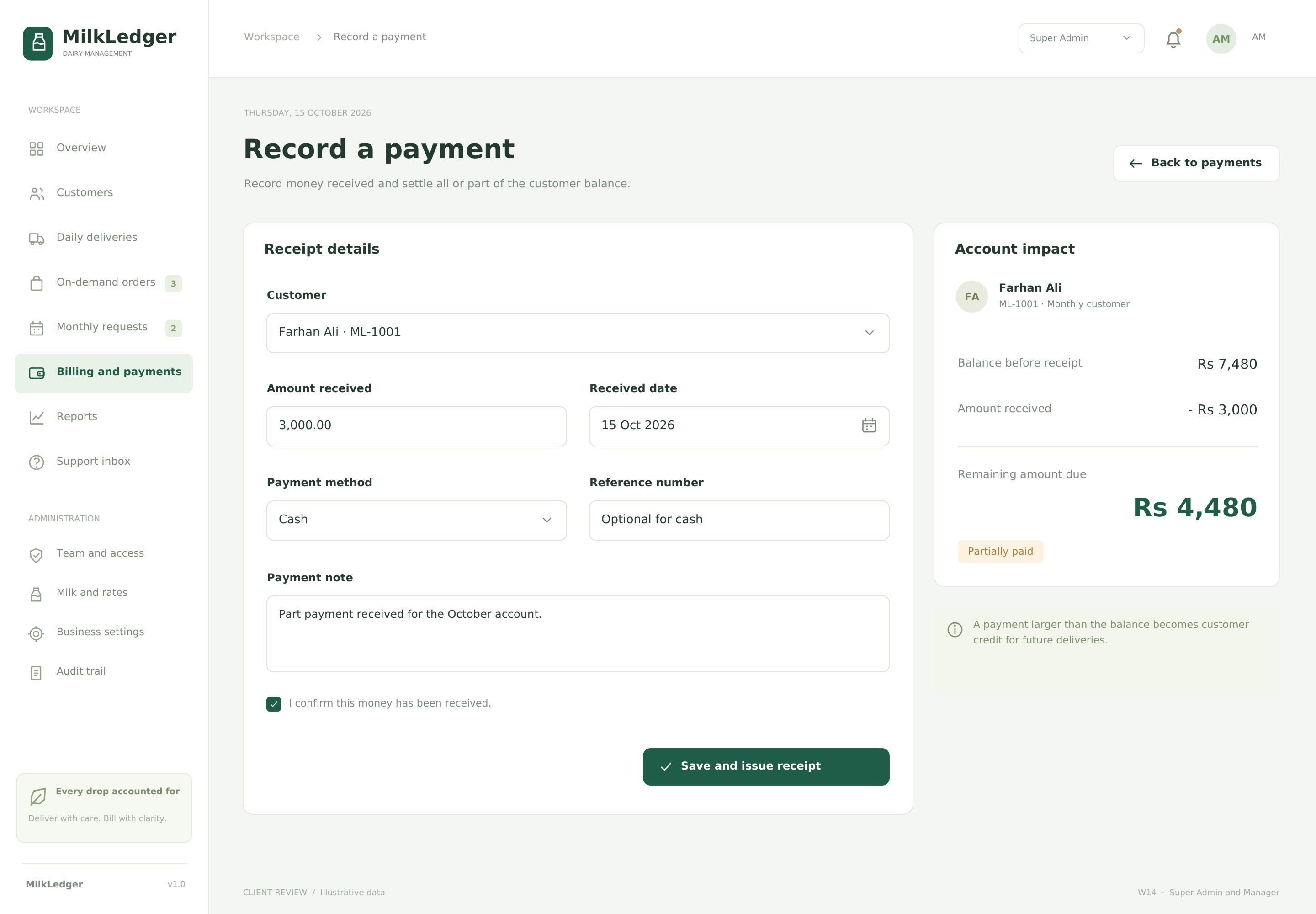The image size is (1316, 914).
Task: Click the Payment note text area
Action: coord(578,633)
